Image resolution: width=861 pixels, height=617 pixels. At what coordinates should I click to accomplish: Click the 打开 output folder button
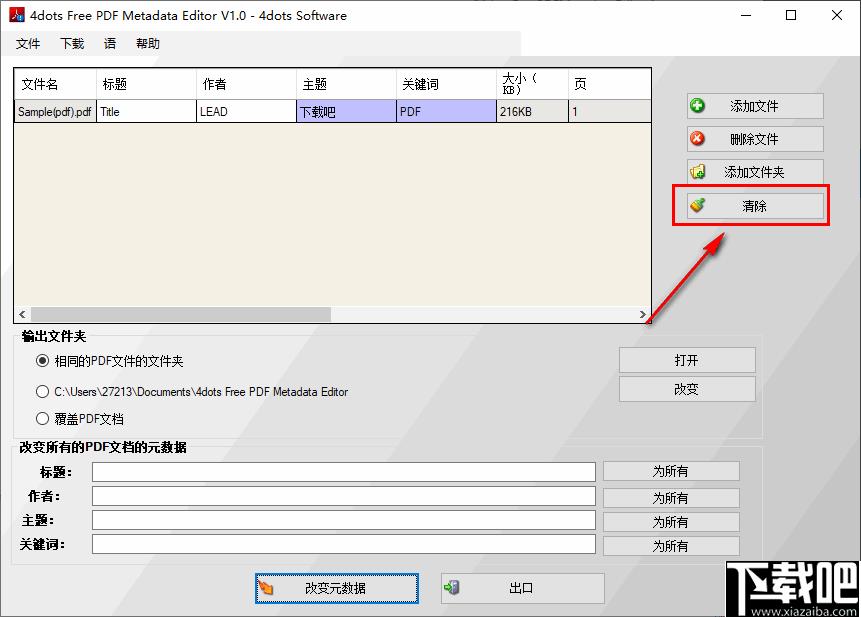687,360
